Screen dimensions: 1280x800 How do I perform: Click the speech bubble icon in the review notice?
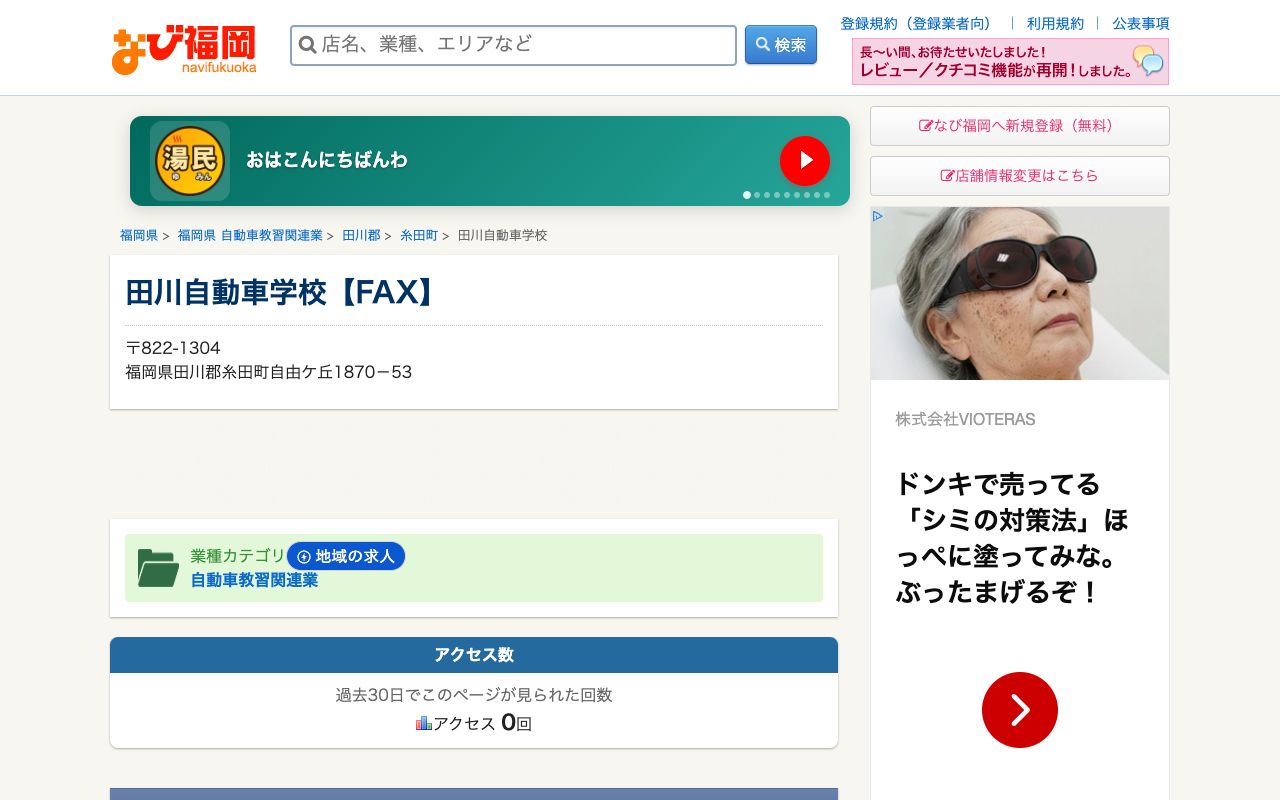[1148, 62]
